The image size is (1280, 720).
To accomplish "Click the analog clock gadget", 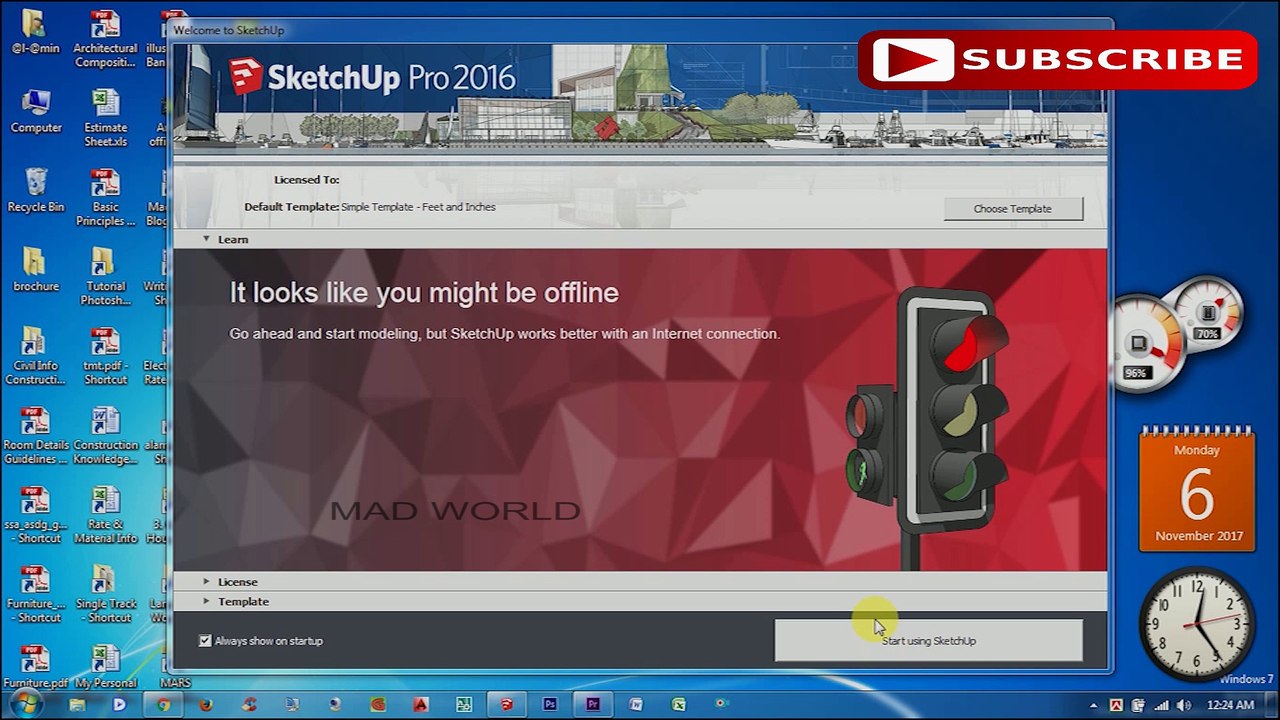I will pyautogui.click(x=1197, y=625).
